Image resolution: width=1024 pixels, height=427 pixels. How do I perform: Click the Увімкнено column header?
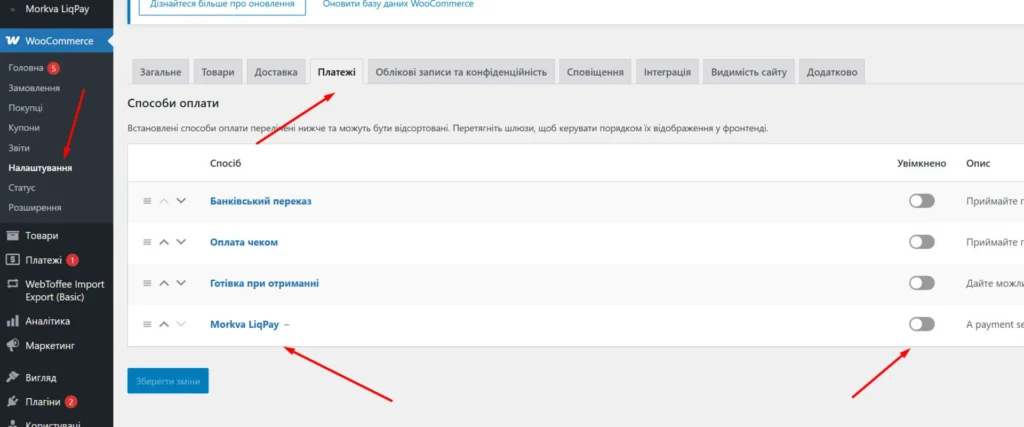pyautogui.click(x=921, y=163)
